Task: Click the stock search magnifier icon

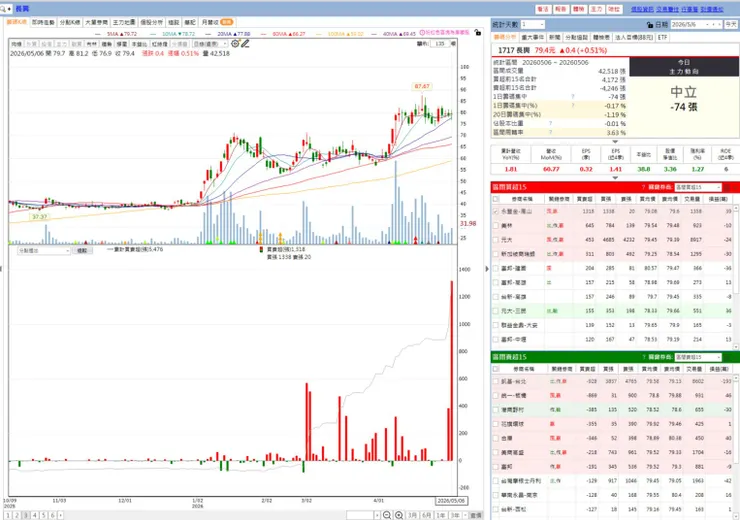Action: [x=3, y=9]
